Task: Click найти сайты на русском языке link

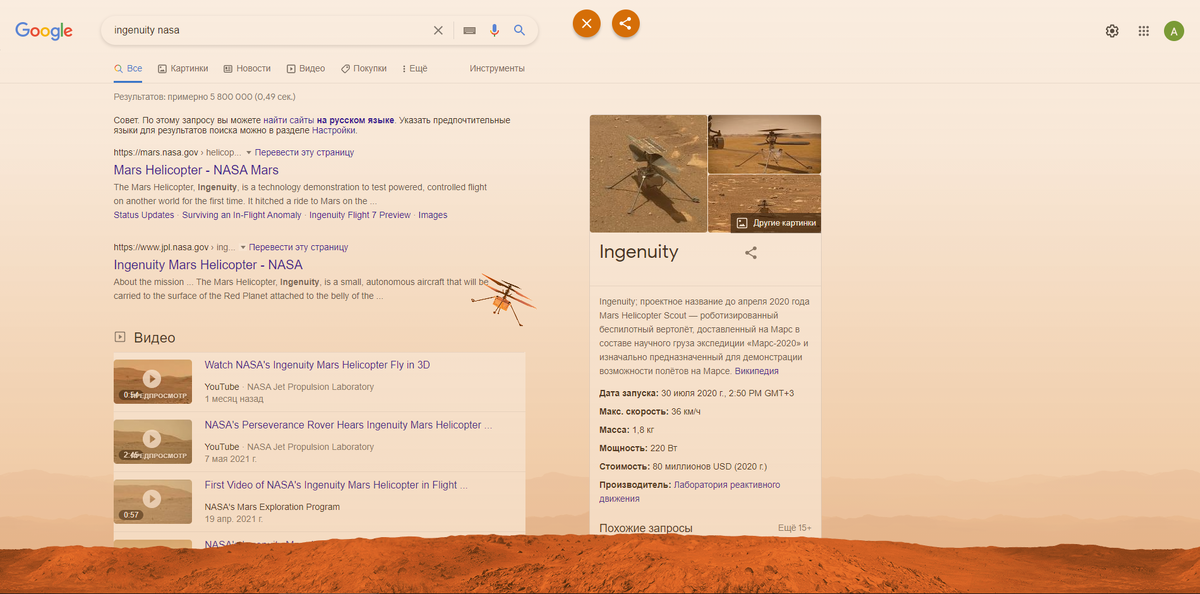Action: coord(329,120)
